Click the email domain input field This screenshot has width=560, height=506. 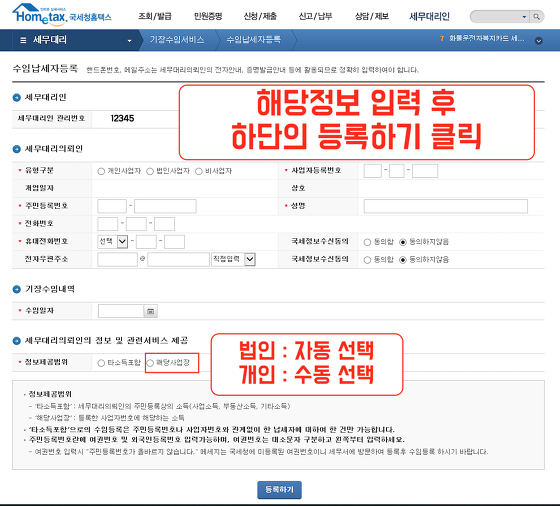coord(179,260)
